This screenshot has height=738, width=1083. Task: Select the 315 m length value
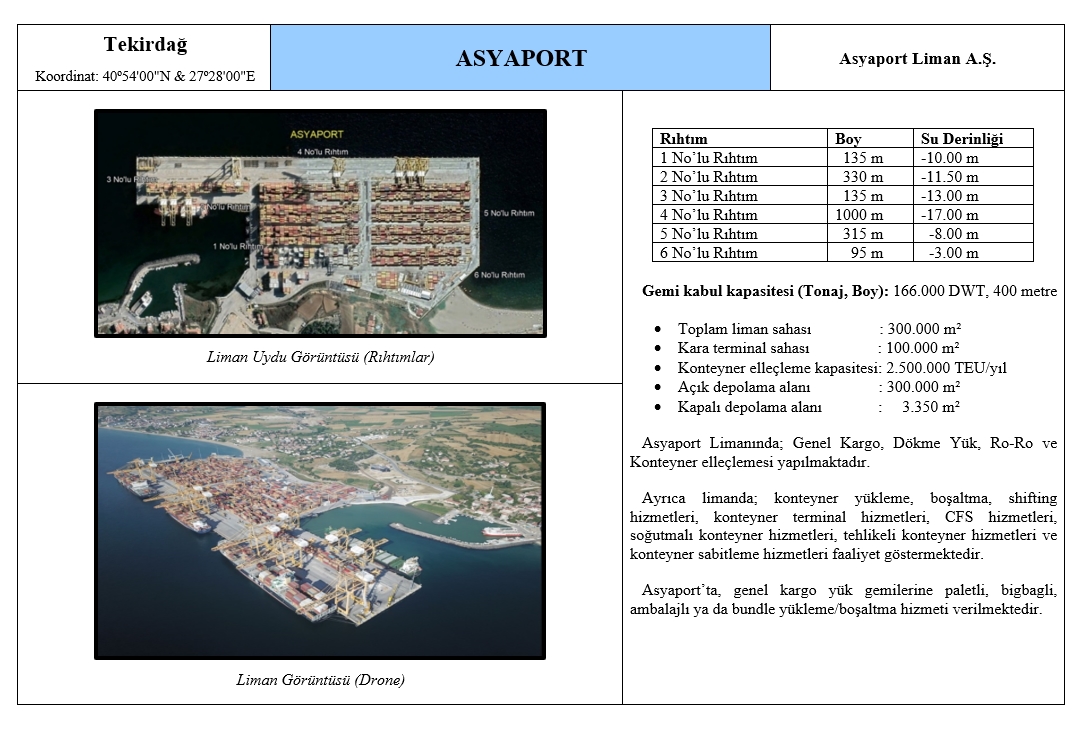[x=863, y=234]
